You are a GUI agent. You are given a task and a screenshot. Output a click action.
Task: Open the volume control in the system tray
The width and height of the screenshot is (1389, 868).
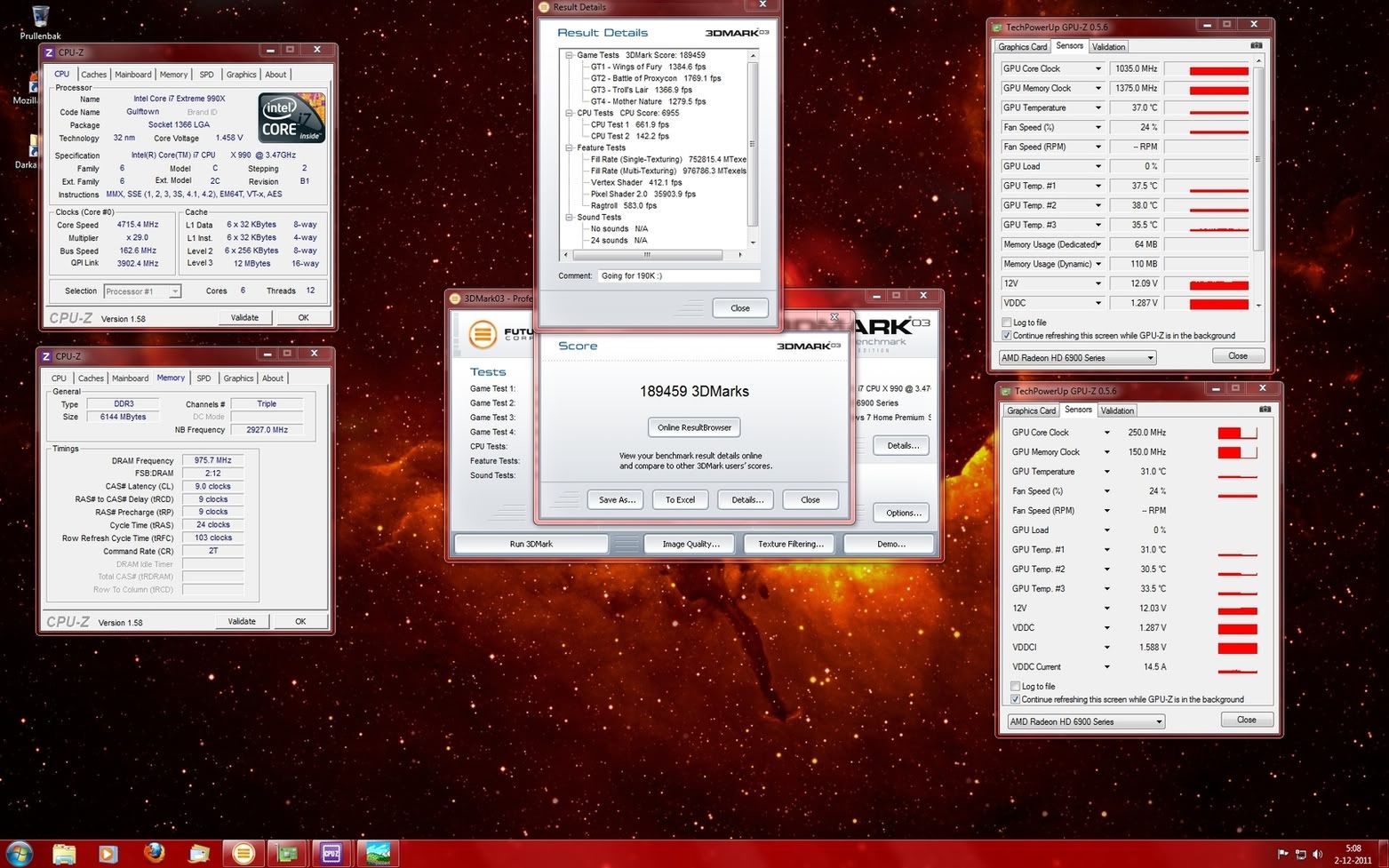[1317, 855]
